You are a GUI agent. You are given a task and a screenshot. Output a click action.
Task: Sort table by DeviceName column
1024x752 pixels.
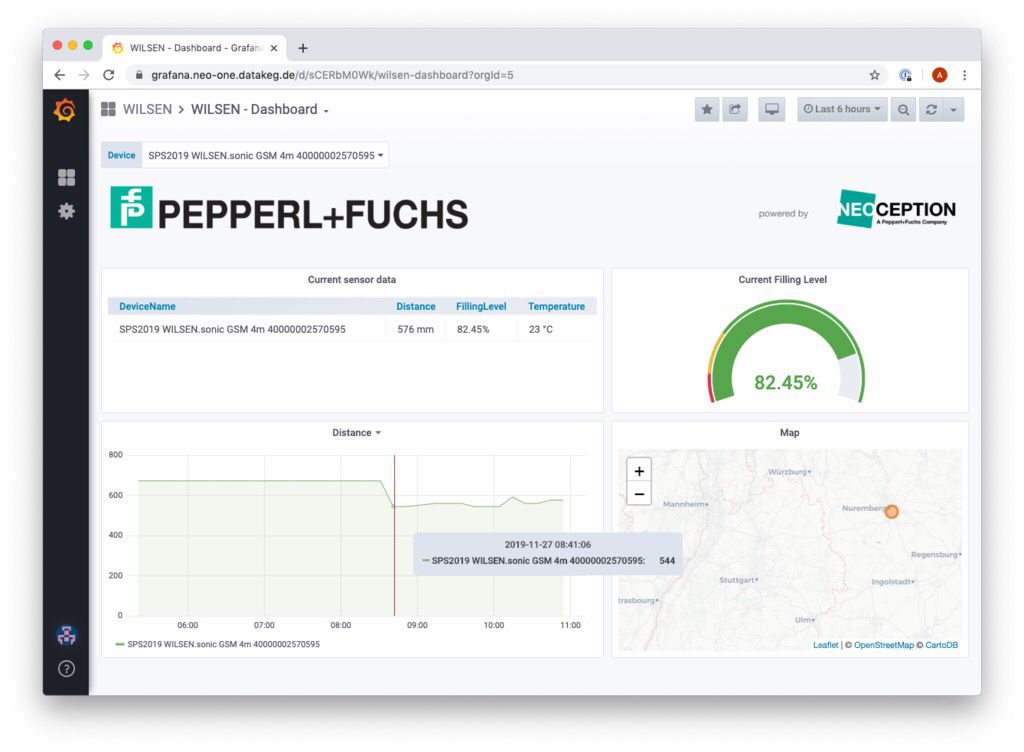click(147, 306)
